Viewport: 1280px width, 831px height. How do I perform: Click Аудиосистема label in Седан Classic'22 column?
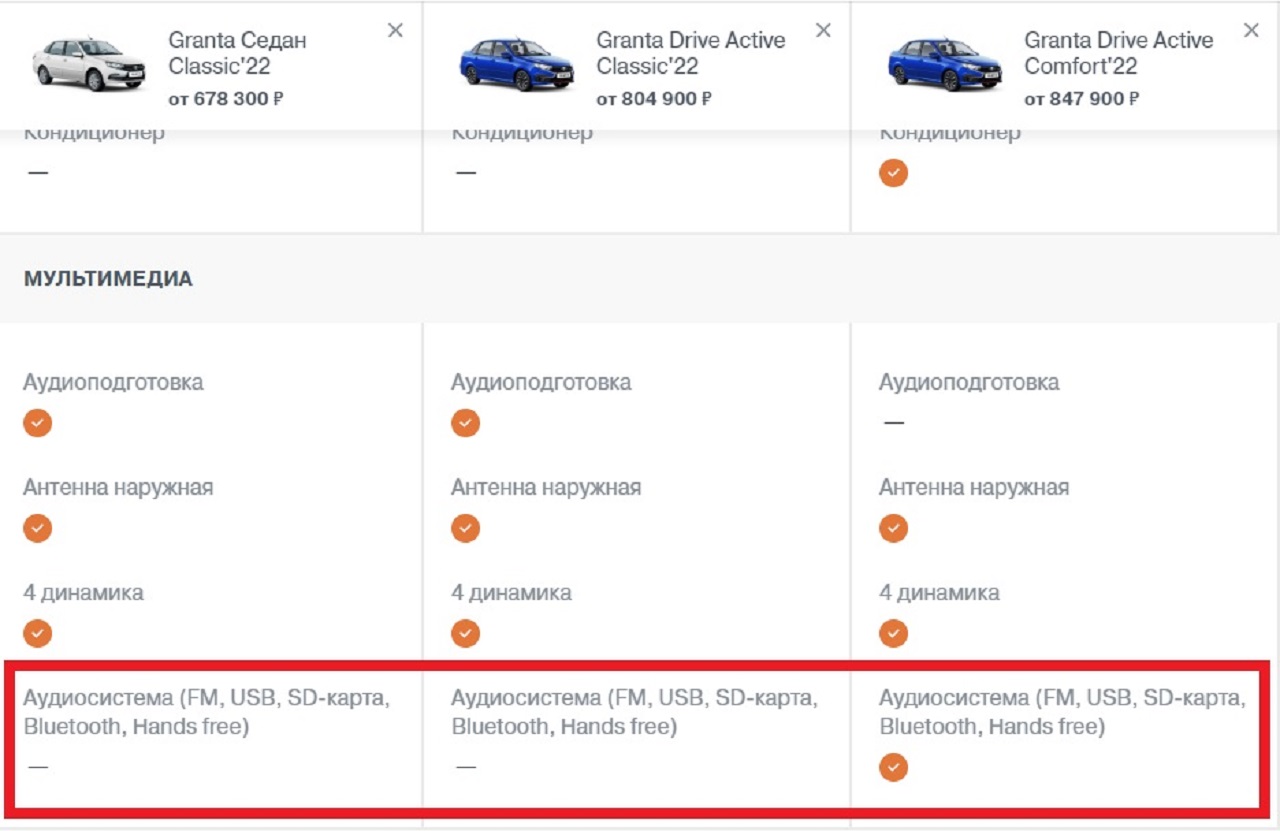pyautogui.click(x=207, y=712)
